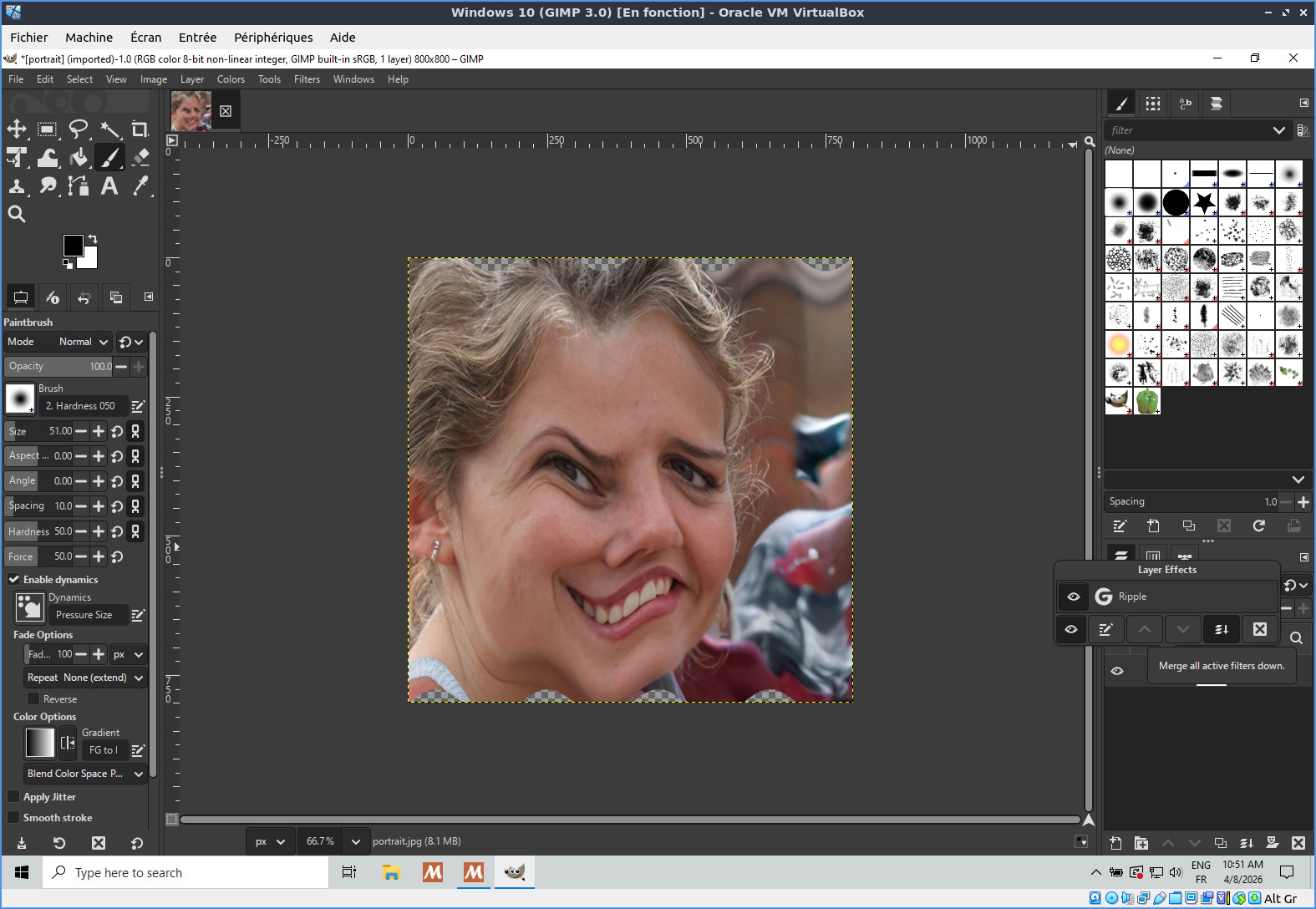Select the Fuzzy Select wand tool

[109, 129]
